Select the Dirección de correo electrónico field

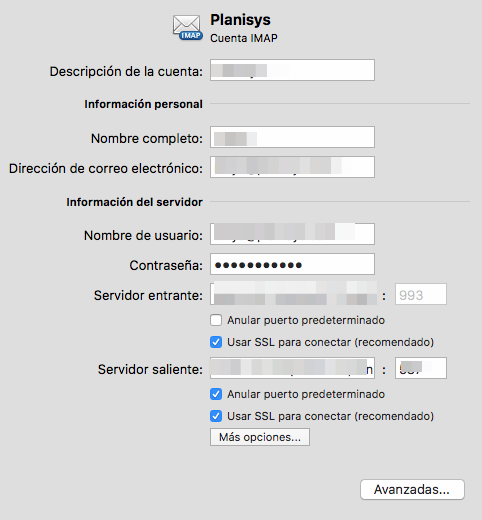292,167
